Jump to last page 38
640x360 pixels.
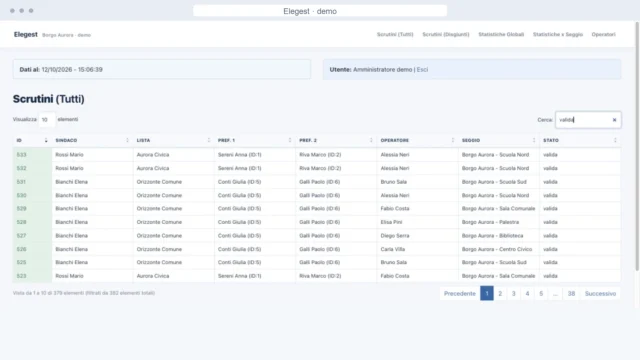(571, 293)
